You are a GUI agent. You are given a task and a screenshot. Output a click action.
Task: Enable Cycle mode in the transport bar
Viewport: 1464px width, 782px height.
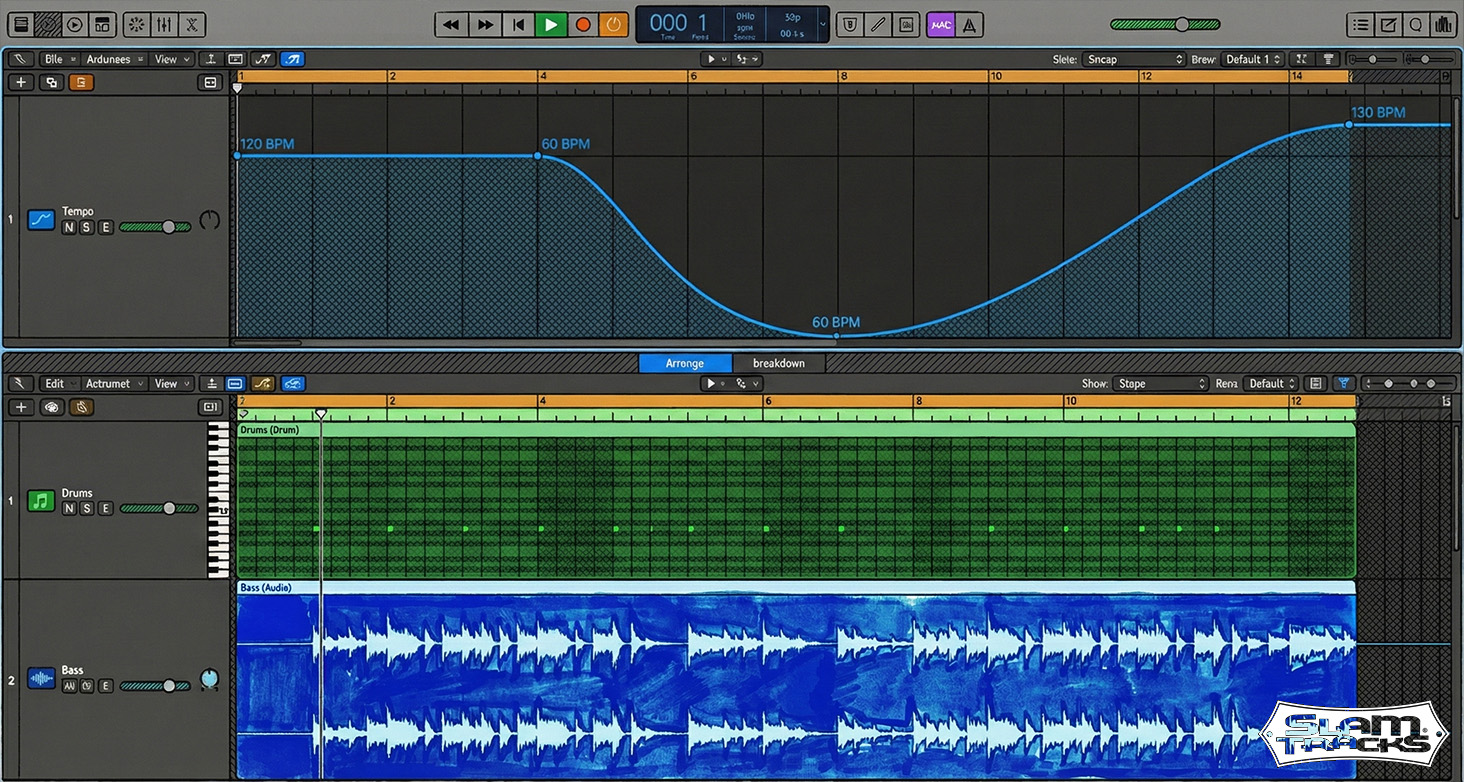tap(613, 24)
